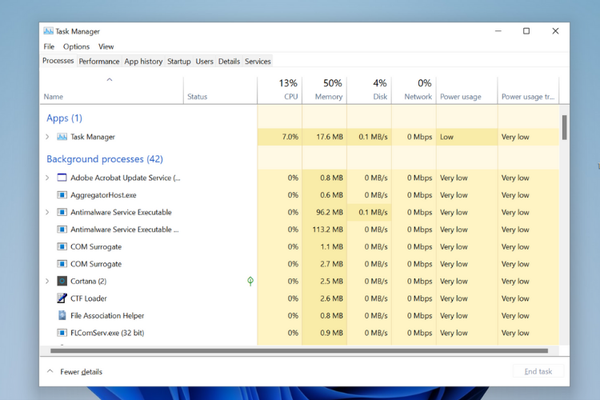
Task: Select the AggregatorHost.exe row name
Action: tap(103, 195)
